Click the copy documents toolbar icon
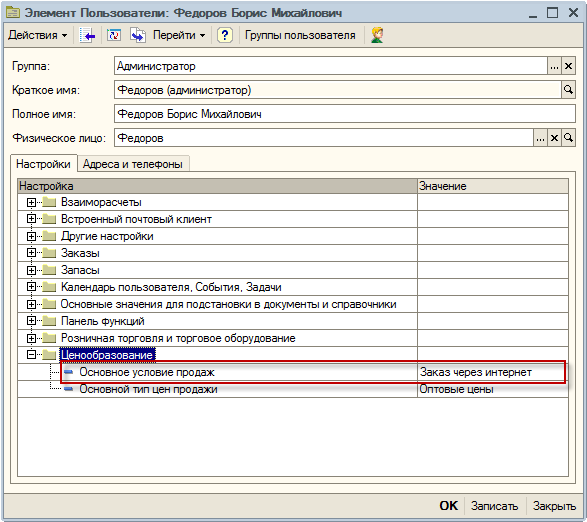The height and width of the screenshot is (522, 587). [x=138, y=36]
